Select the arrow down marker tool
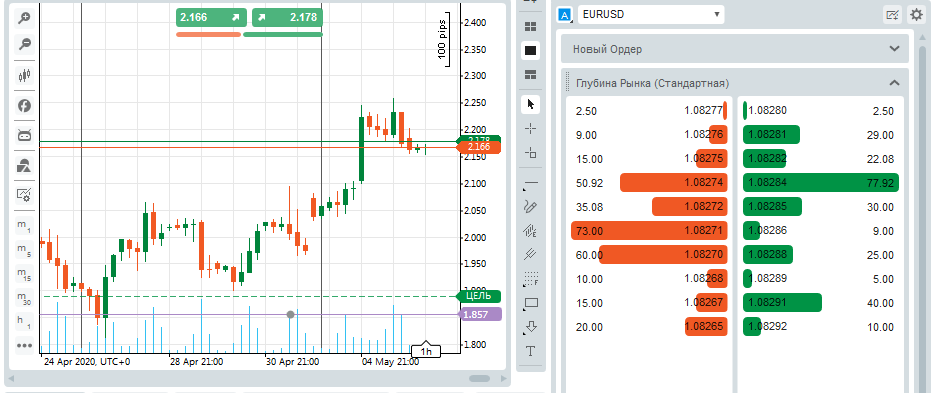 point(530,327)
